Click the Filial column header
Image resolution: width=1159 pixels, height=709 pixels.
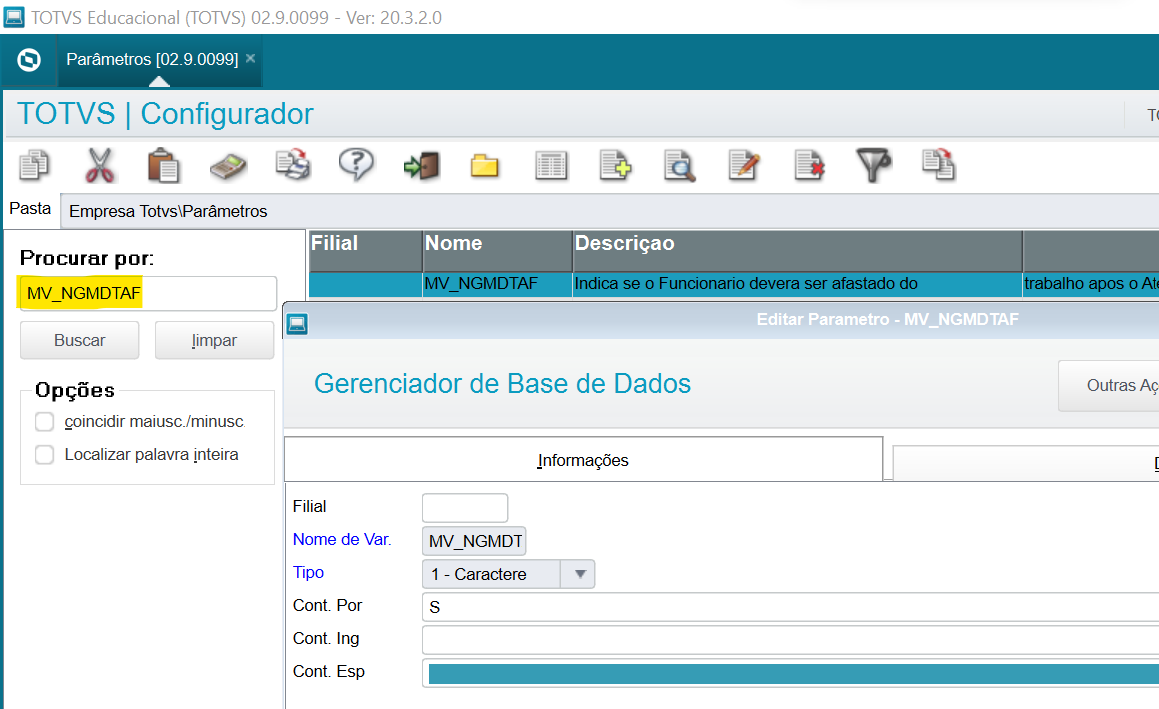coord(365,251)
